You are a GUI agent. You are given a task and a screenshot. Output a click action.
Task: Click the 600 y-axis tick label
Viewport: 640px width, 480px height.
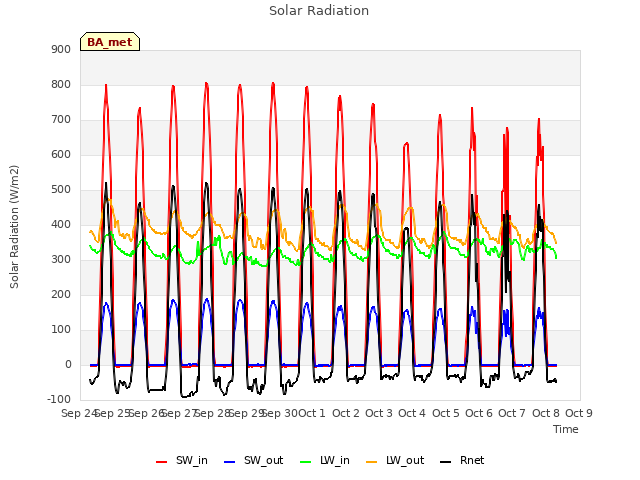61,155
